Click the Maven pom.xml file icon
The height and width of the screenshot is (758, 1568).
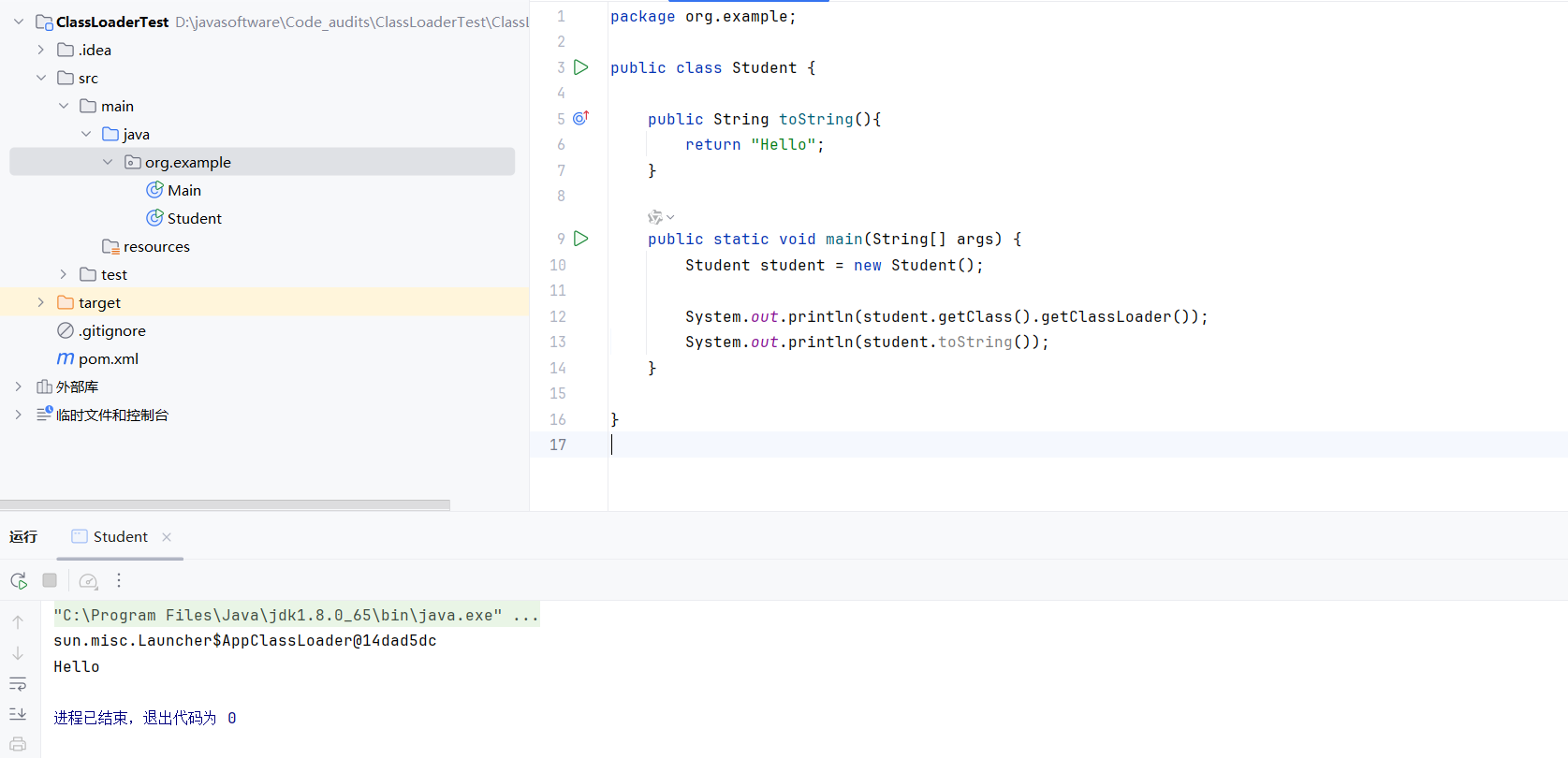pos(66,358)
